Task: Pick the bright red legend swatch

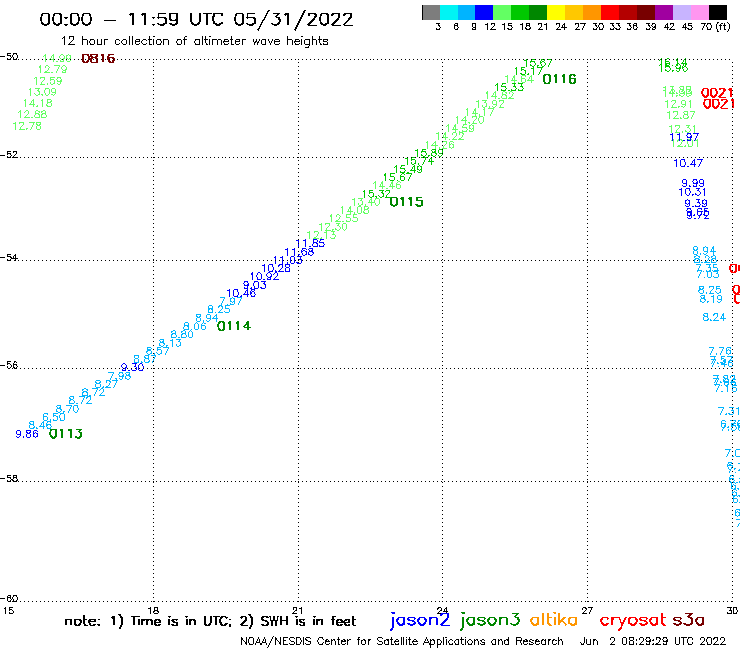Action: click(610, 12)
